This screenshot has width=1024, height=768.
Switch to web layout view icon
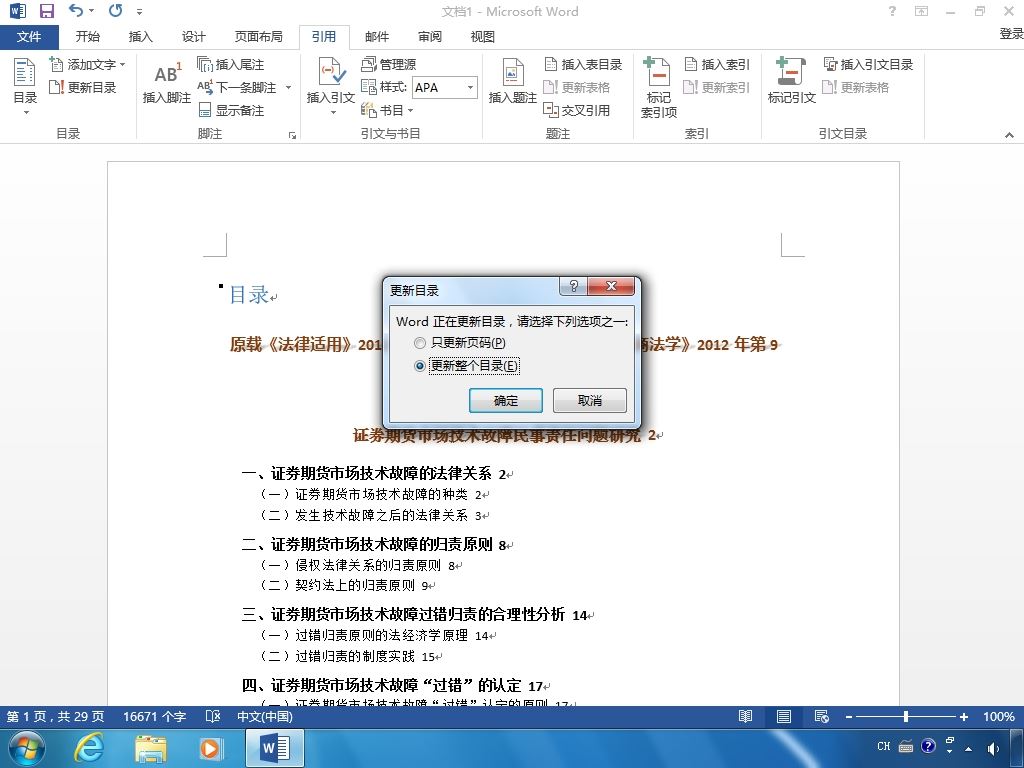[x=822, y=716]
